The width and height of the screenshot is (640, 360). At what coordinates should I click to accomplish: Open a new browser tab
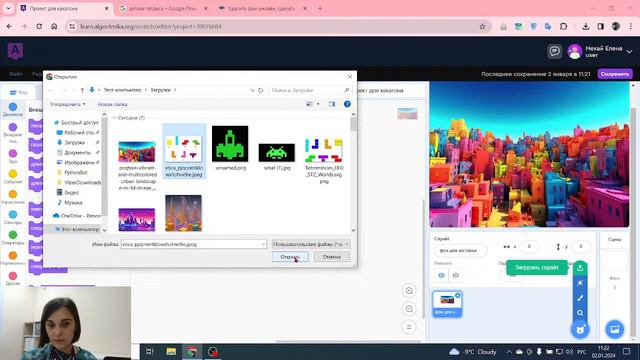(x=320, y=8)
